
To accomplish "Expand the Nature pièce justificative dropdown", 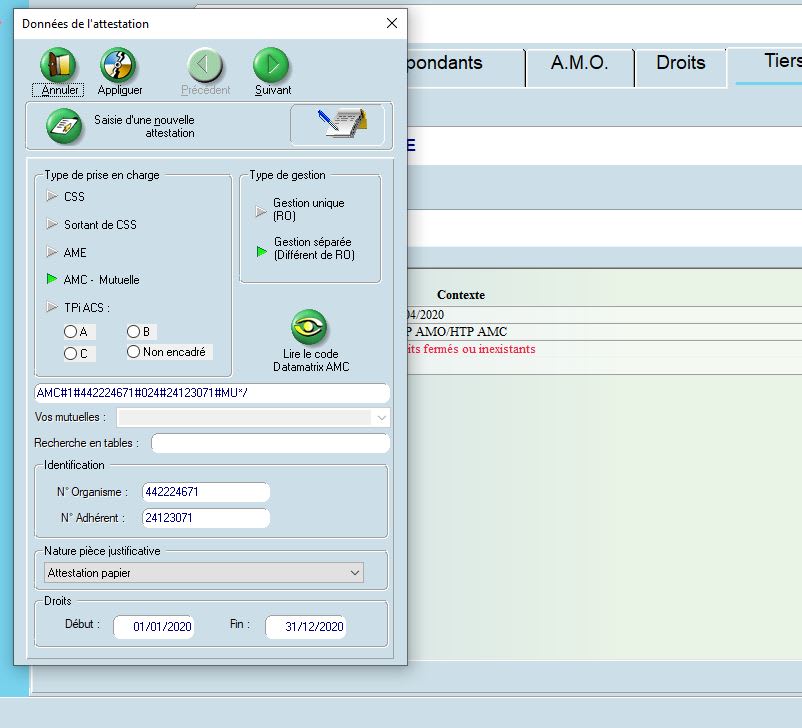I will coord(355,573).
